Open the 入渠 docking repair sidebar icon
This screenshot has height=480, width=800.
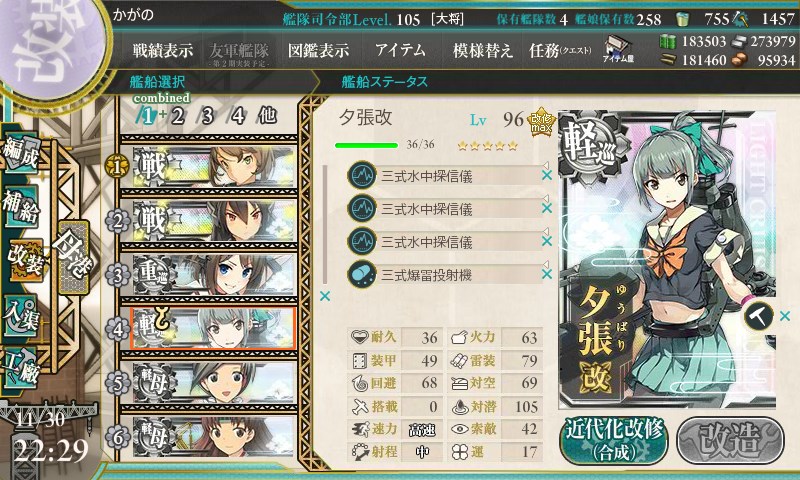click(x=21, y=317)
